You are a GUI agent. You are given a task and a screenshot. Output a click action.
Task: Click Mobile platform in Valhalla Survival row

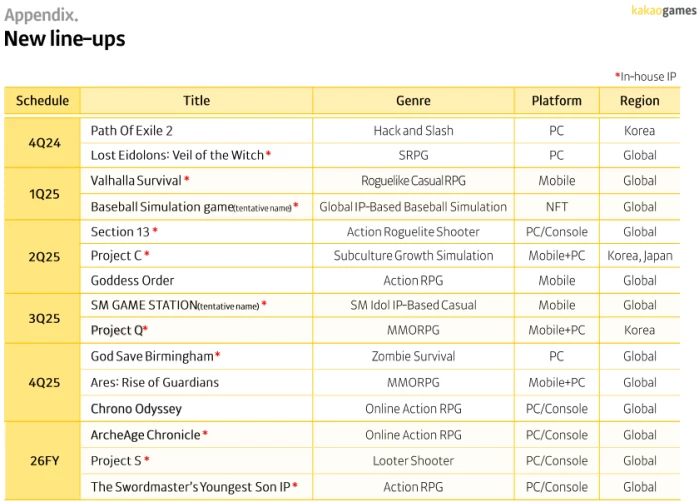click(x=557, y=181)
